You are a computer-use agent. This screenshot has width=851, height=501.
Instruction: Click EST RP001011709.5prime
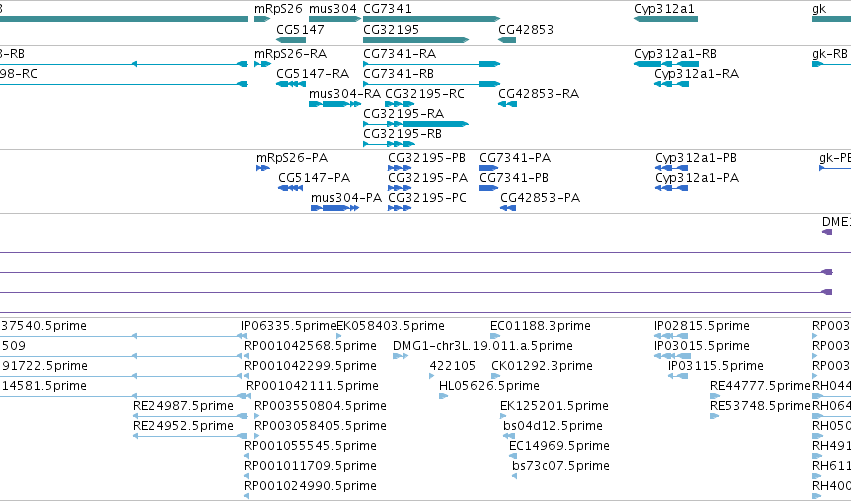(x=310, y=467)
